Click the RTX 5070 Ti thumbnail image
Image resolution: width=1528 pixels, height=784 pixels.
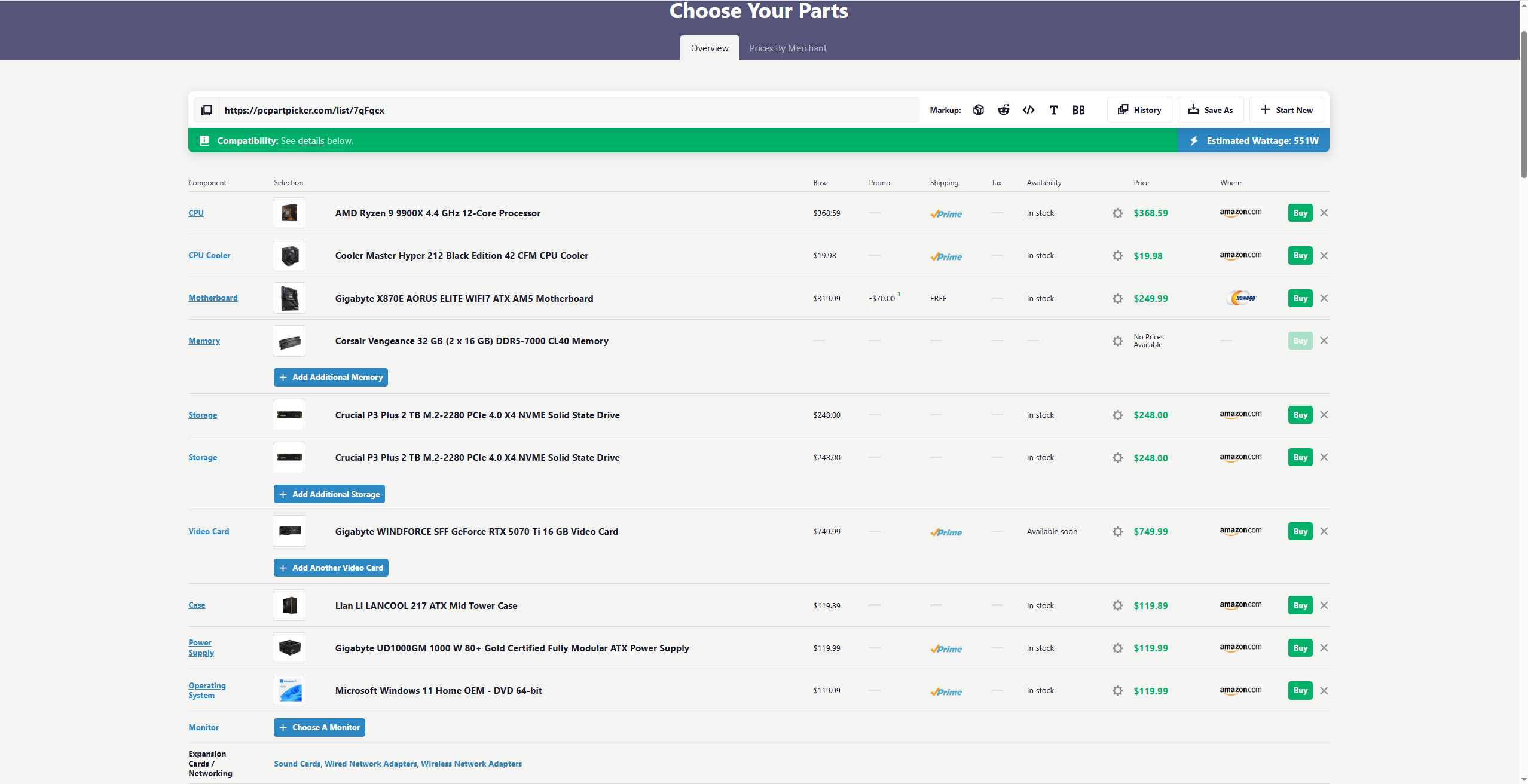(289, 531)
